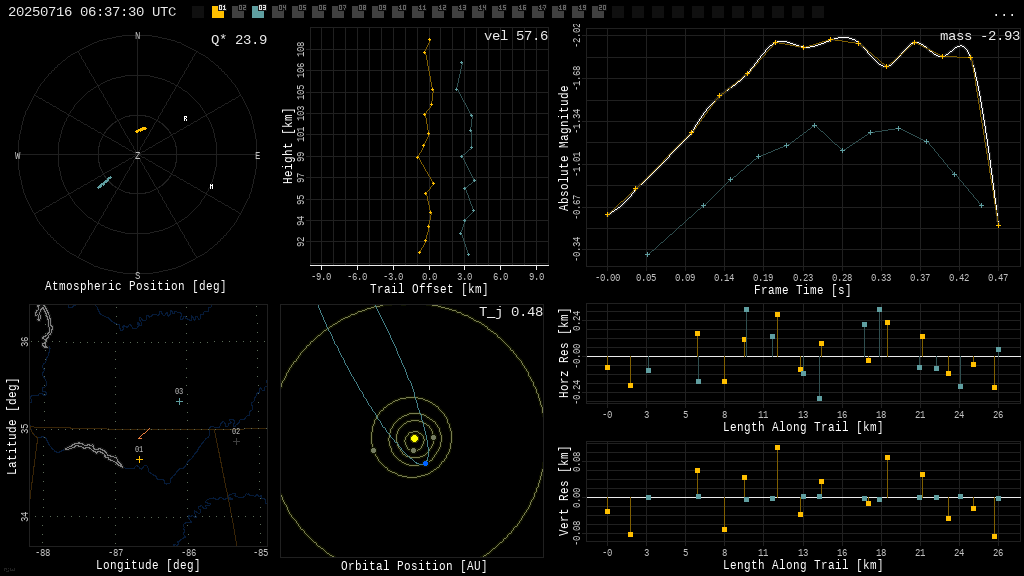Screen dimensions: 1024x576
Task: Click the vel 57.6 label
Action: point(515,36)
